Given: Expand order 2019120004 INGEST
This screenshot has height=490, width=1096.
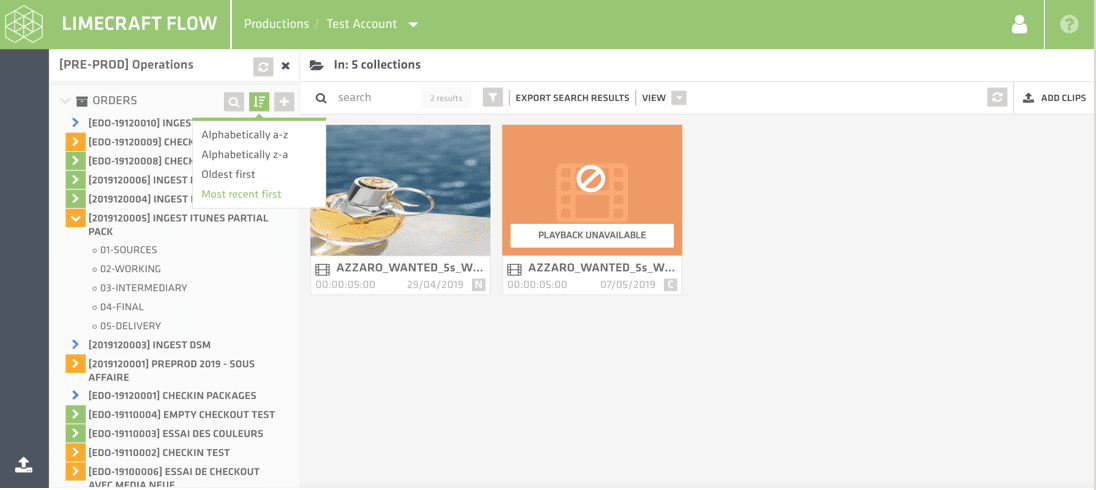Looking at the screenshot, I should coord(75,199).
